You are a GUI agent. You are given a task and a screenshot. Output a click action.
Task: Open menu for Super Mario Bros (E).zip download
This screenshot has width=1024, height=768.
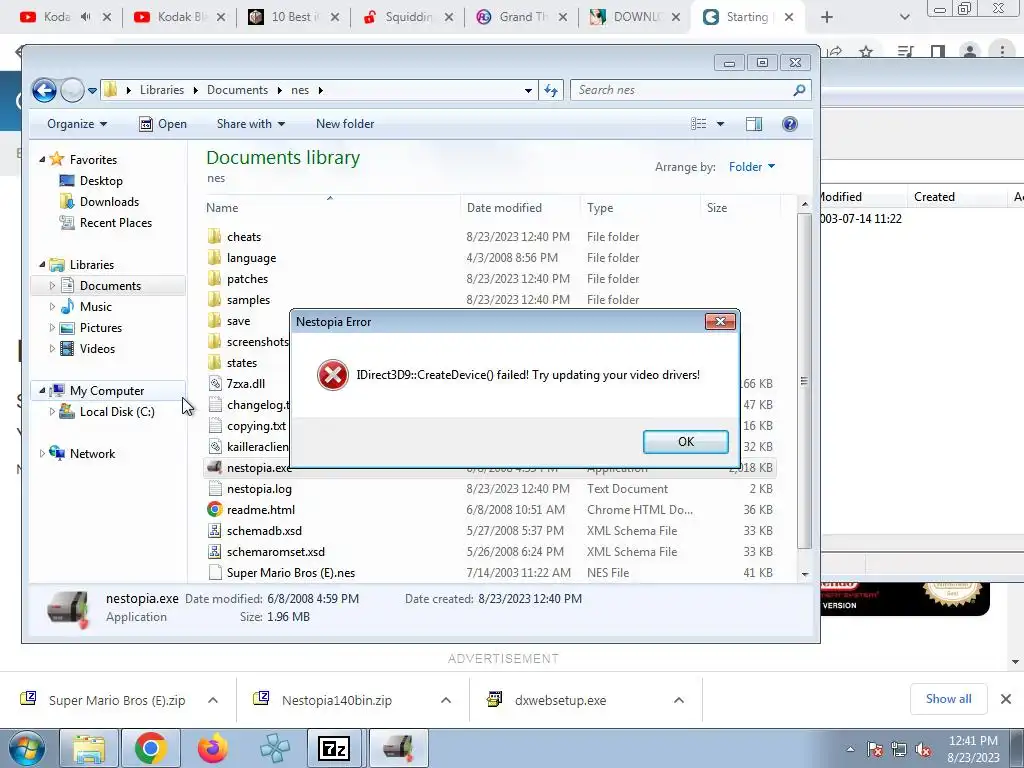pos(213,700)
